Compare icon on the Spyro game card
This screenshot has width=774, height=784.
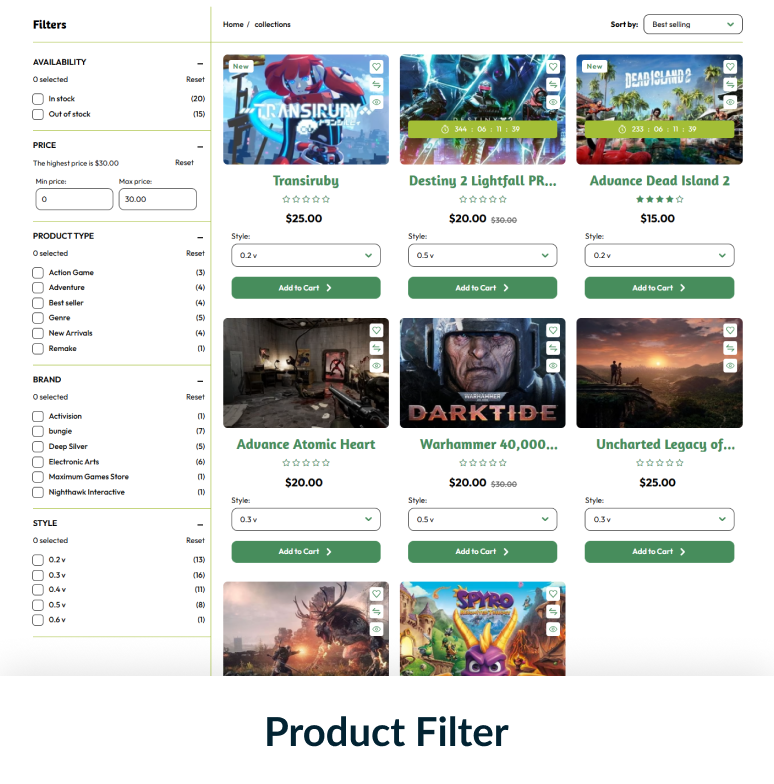553,612
